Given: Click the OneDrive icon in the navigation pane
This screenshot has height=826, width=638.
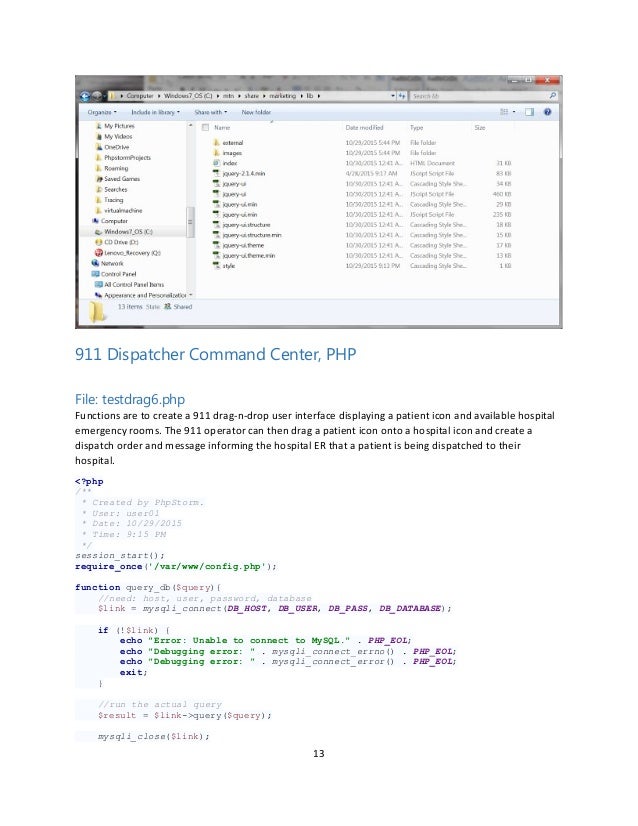Looking at the screenshot, I should 99,147.
